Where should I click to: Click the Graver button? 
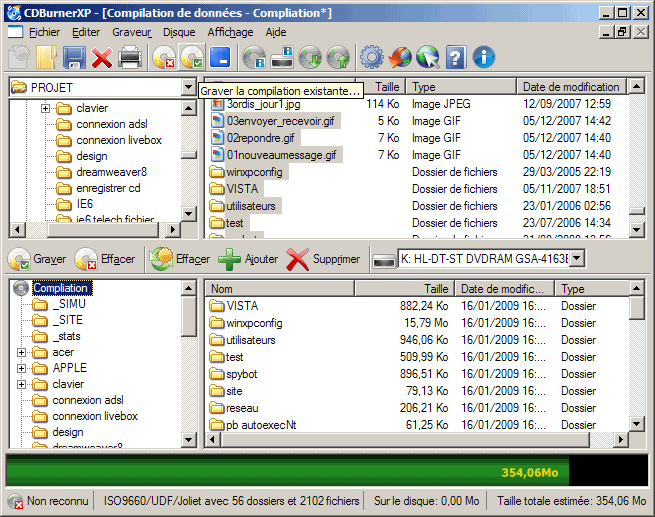pyautogui.click(x=38, y=259)
